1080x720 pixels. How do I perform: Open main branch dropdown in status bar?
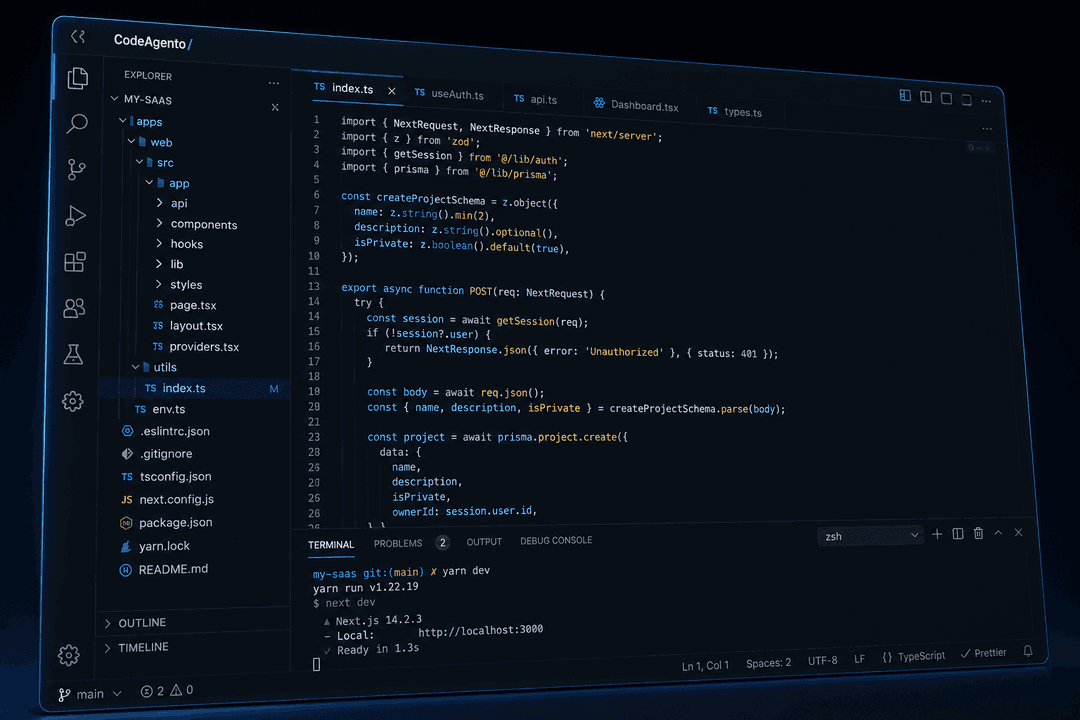90,694
